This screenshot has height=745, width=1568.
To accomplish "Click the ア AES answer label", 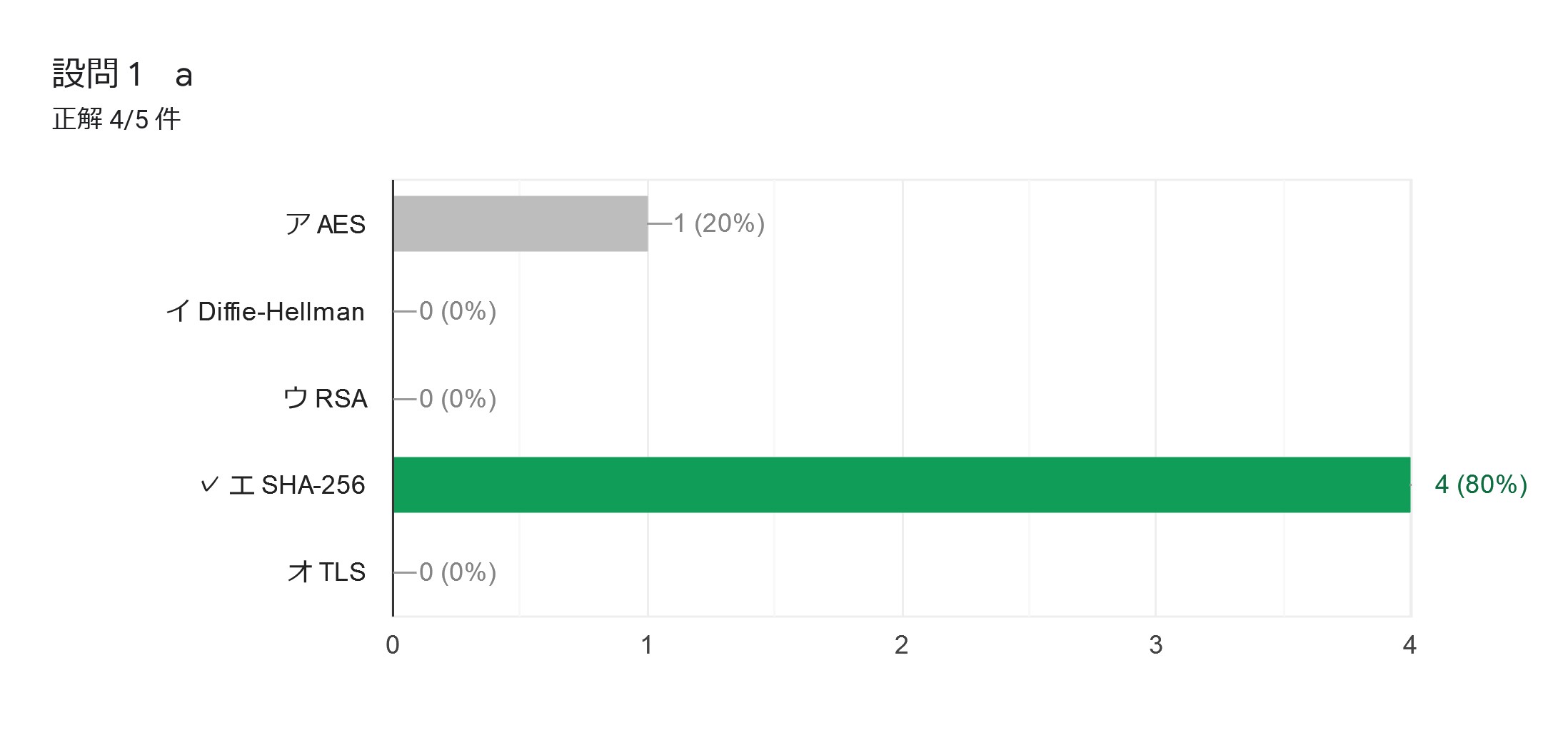I will tap(326, 224).
